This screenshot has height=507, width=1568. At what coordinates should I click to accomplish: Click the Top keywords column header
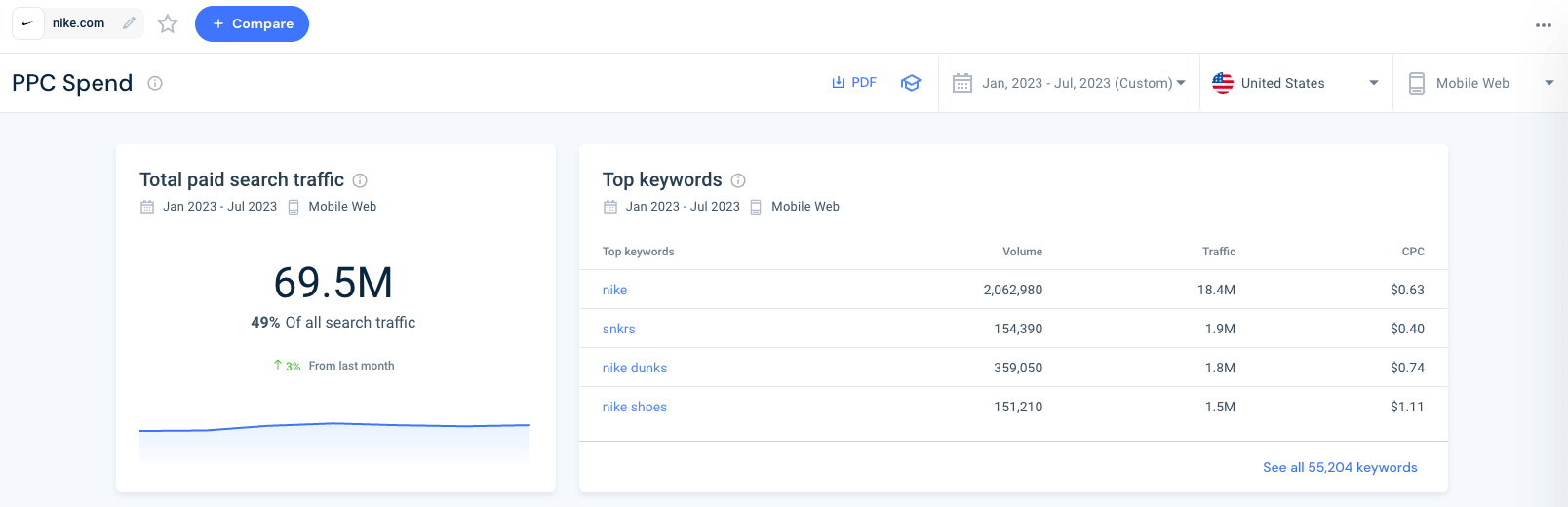[x=638, y=252]
